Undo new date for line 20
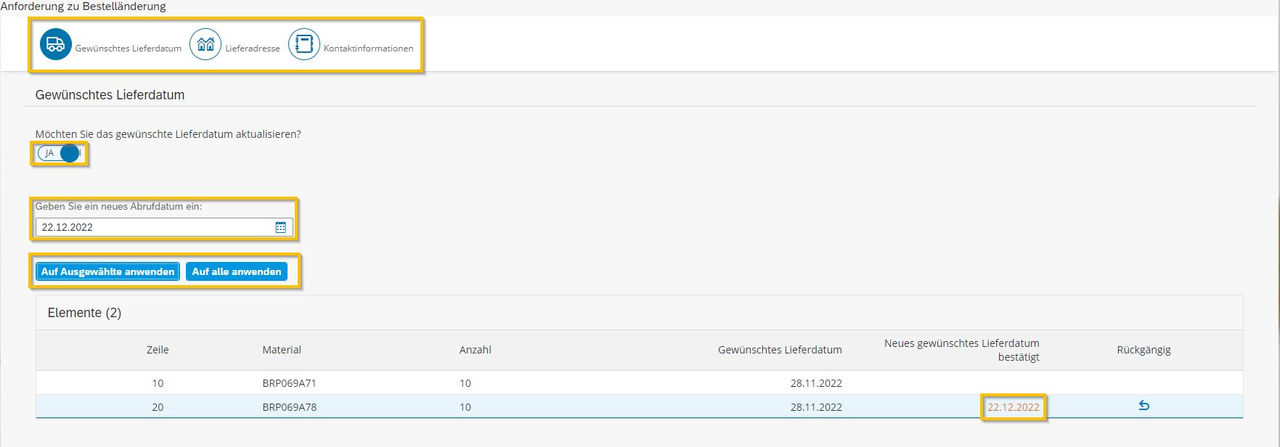The height and width of the screenshot is (447, 1280). coord(1144,406)
